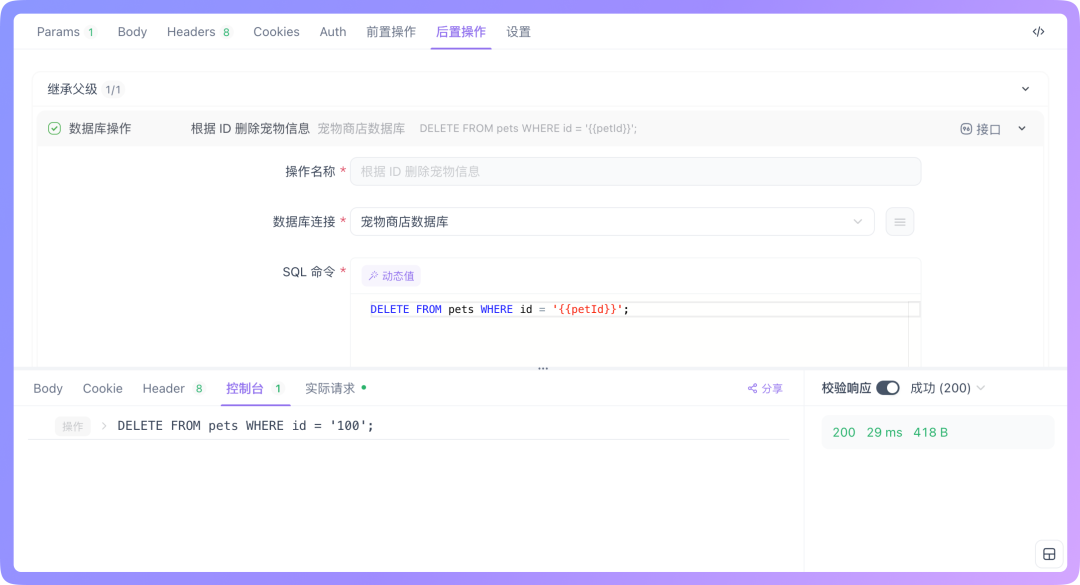Collapse the 数据库操作 panel via its chevron
The image size is (1080, 585).
tap(1022, 128)
